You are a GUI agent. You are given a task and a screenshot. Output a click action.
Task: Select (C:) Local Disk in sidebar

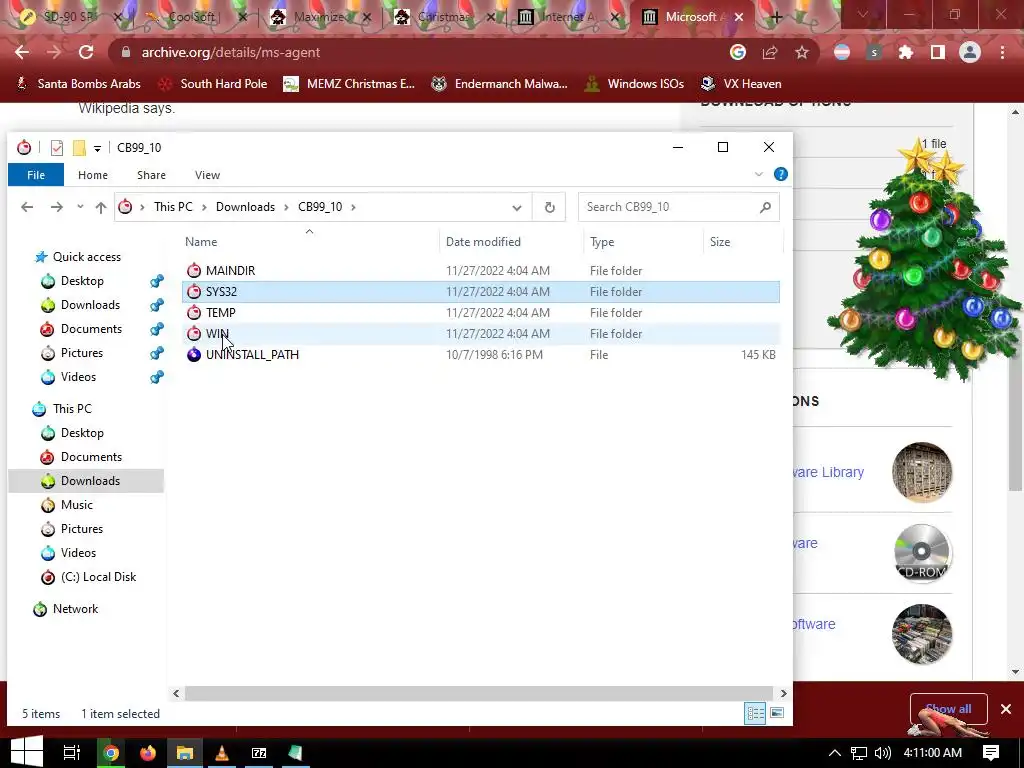pos(98,577)
